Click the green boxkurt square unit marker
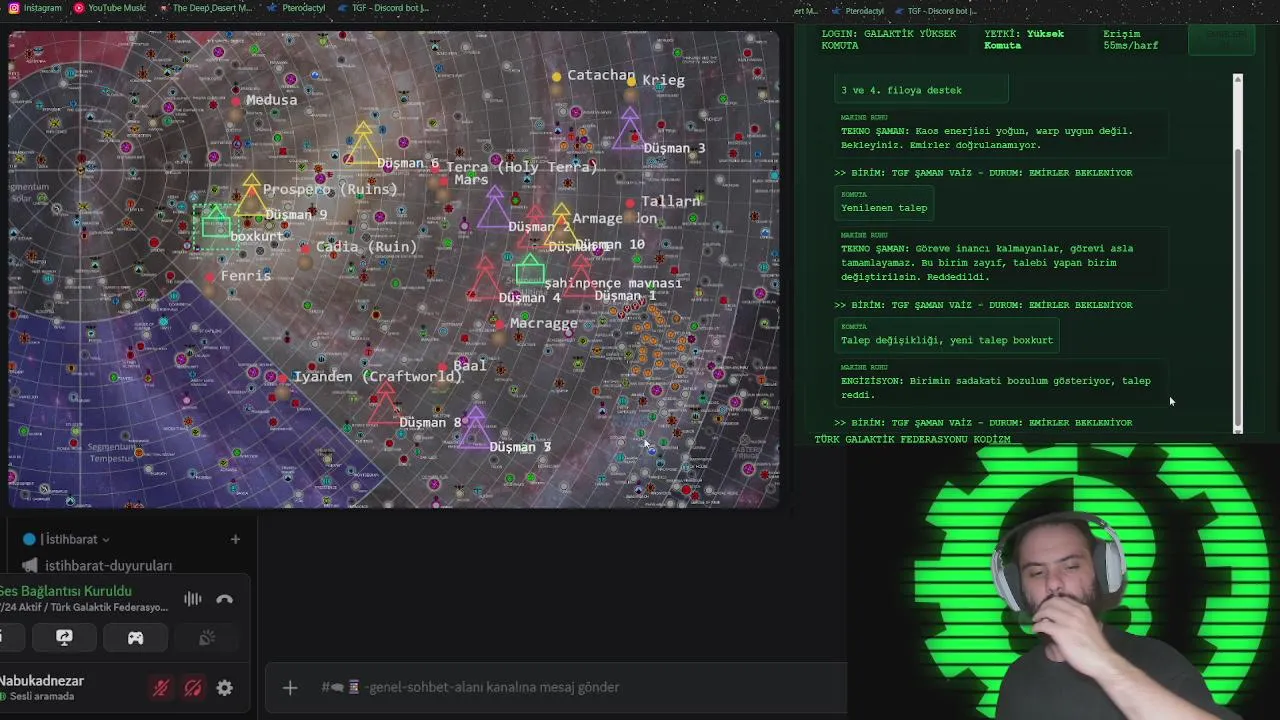The image size is (1280, 720). click(x=216, y=224)
